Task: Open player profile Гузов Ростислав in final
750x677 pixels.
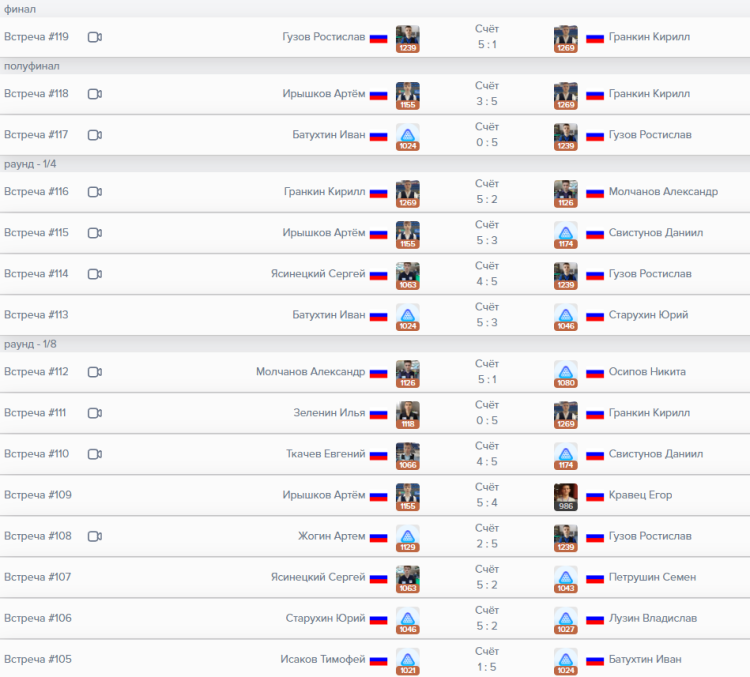Action: (326, 37)
